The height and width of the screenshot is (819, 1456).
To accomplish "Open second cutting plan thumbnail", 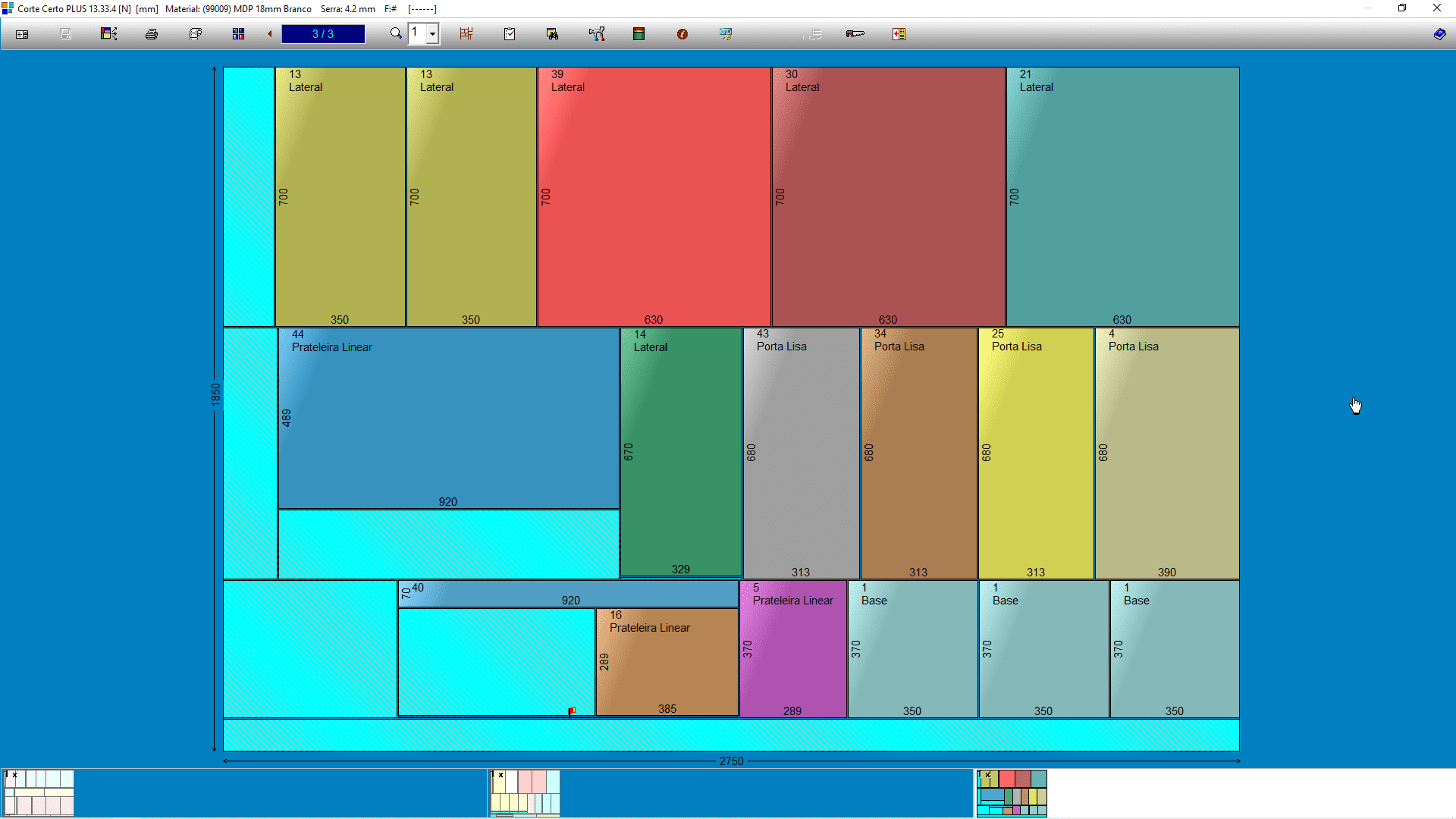I will click(525, 793).
